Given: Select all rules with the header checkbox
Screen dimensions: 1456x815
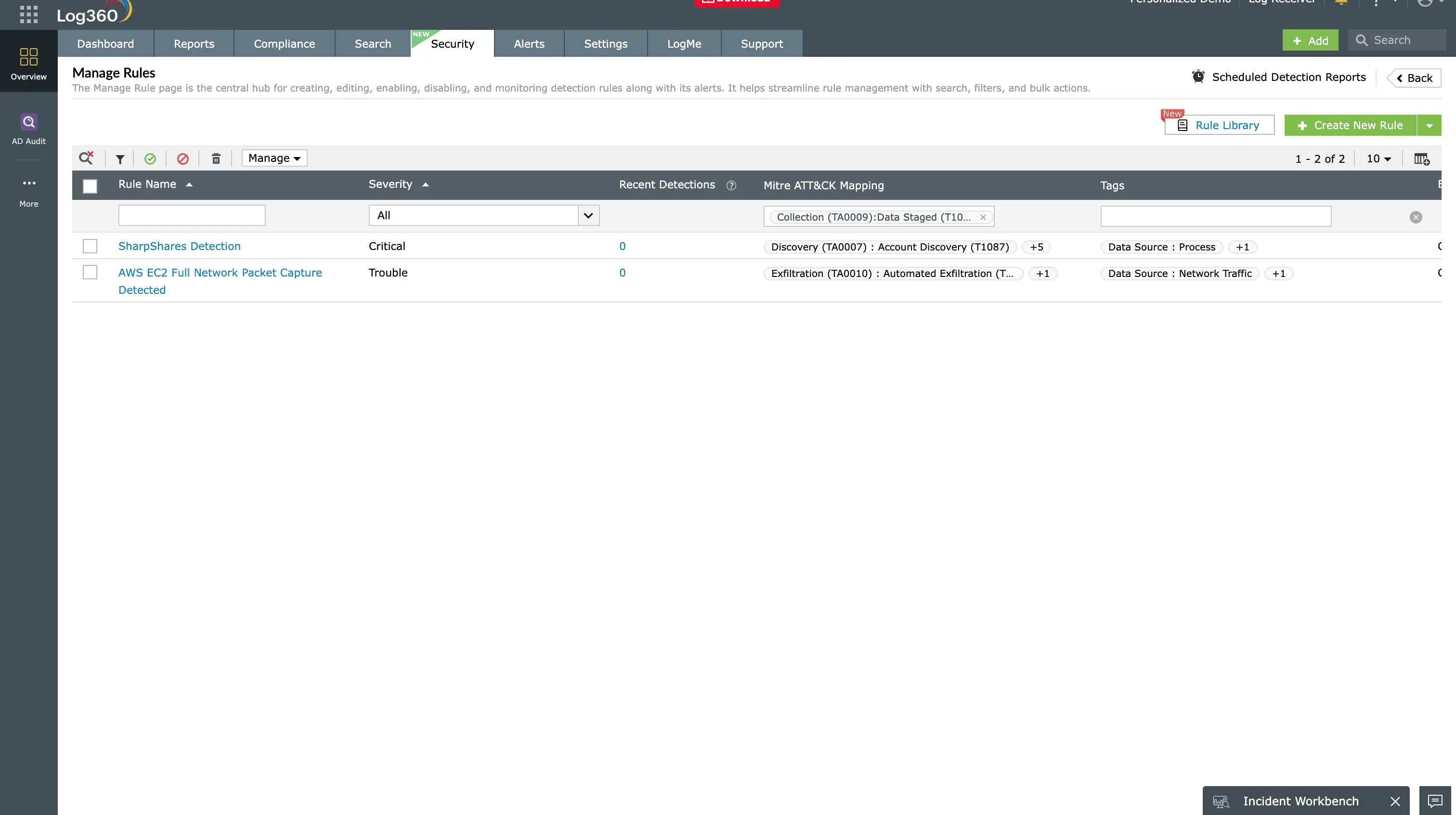Looking at the screenshot, I should click(90, 186).
